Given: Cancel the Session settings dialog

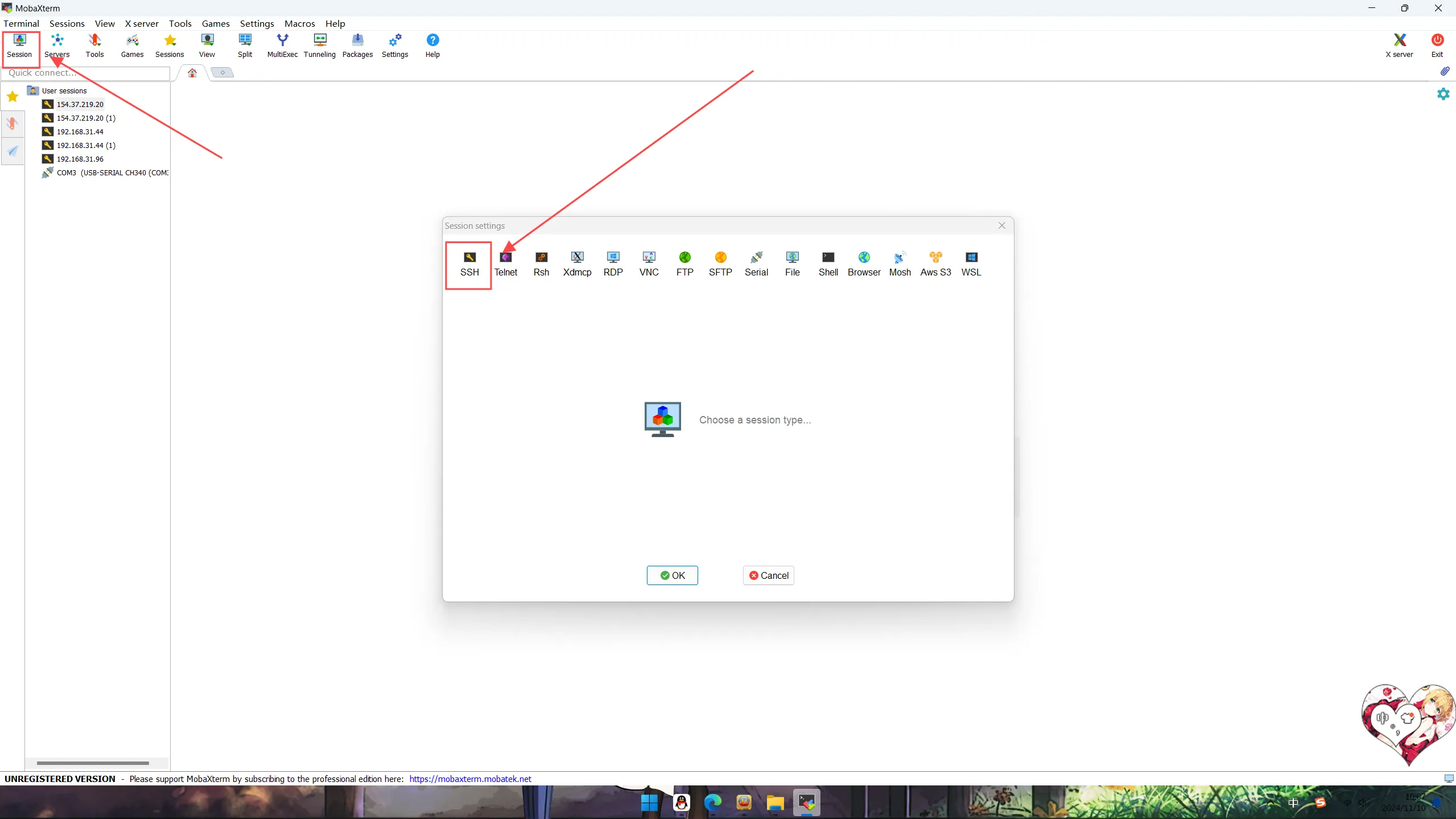Looking at the screenshot, I should 768,575.
